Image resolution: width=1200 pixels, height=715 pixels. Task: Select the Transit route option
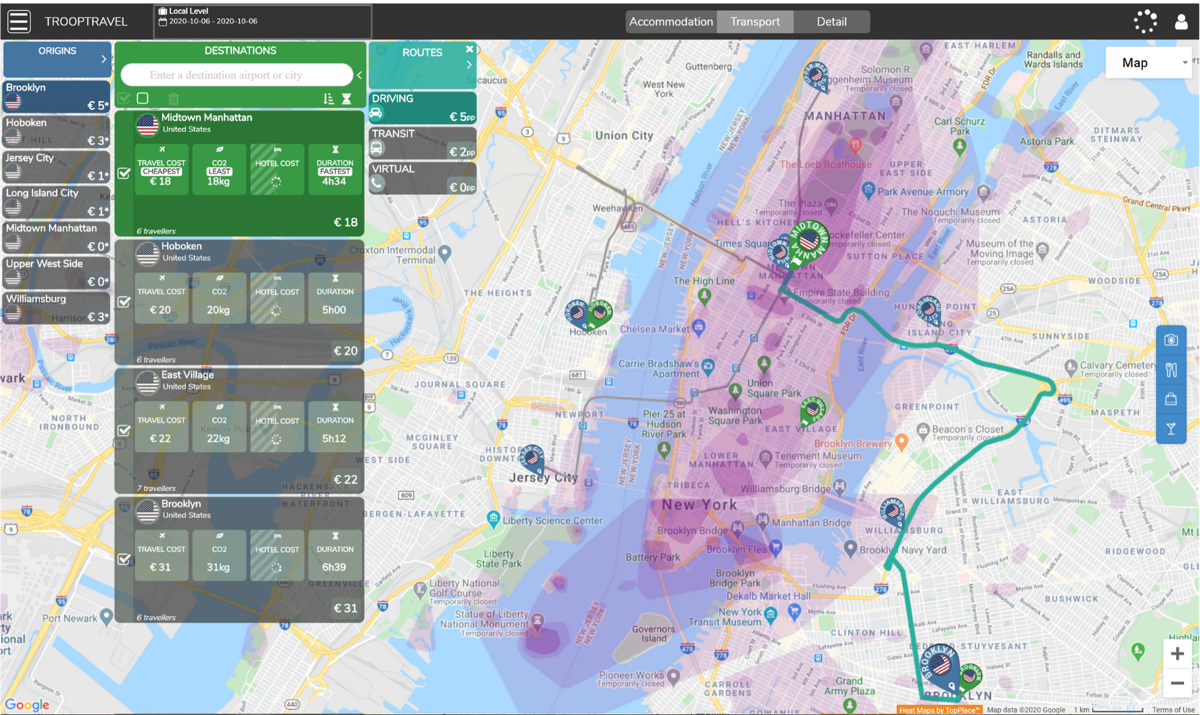[423, 144]
